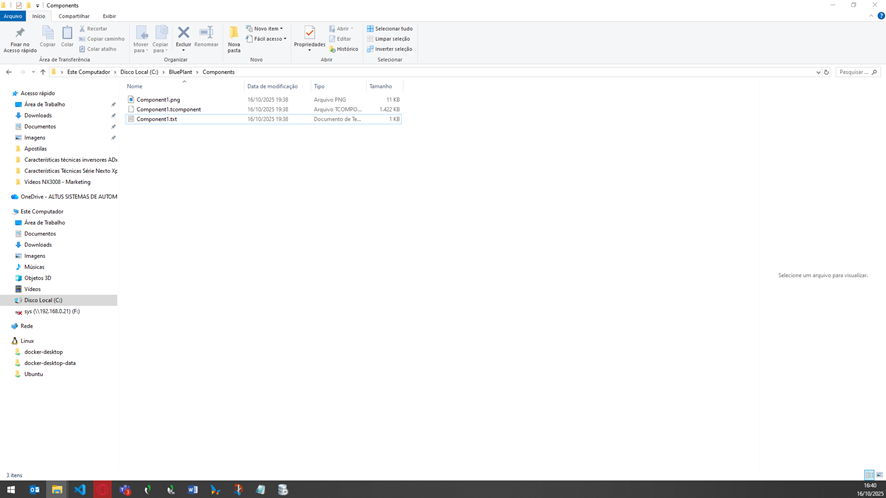Refresh the folder using the address bar icon
This screenshot has height=498, width=886.
pos(826,72)
